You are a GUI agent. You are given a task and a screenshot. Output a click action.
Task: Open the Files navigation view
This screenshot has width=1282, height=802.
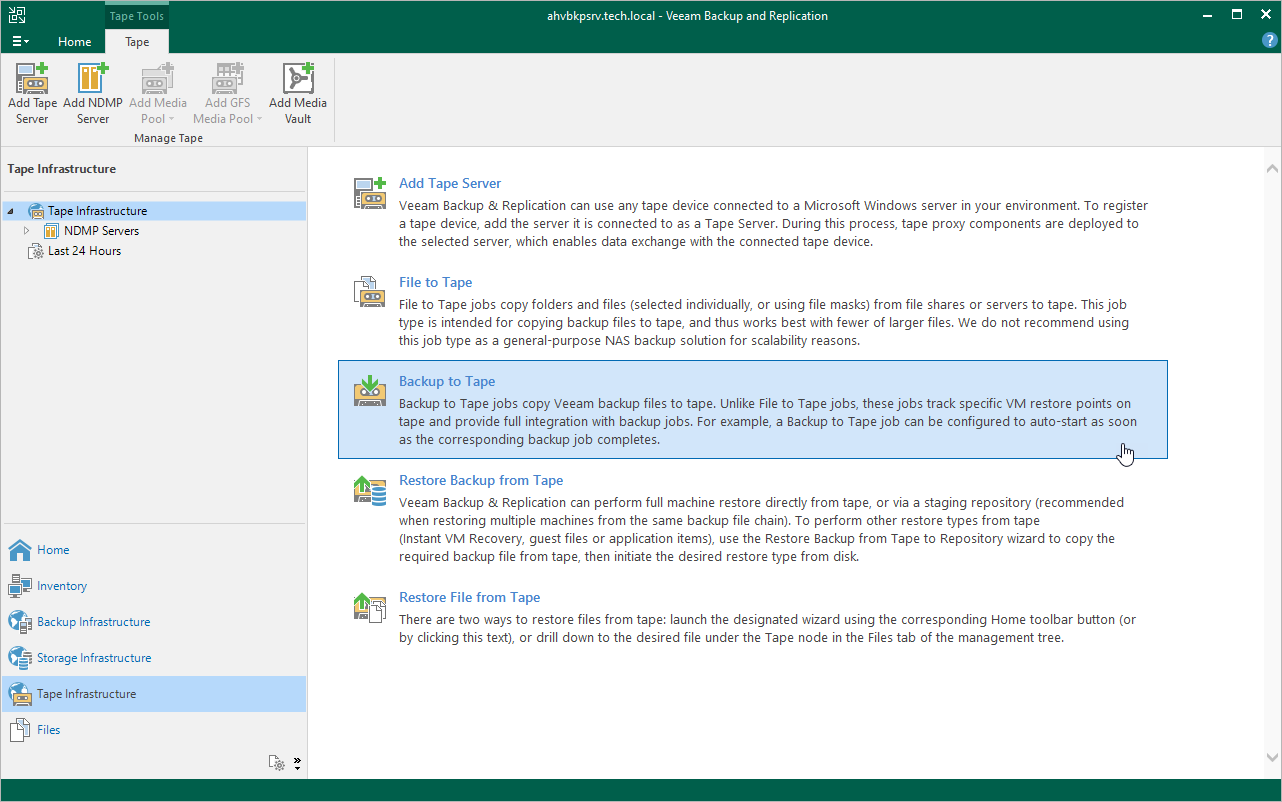[x=153, y=730]
